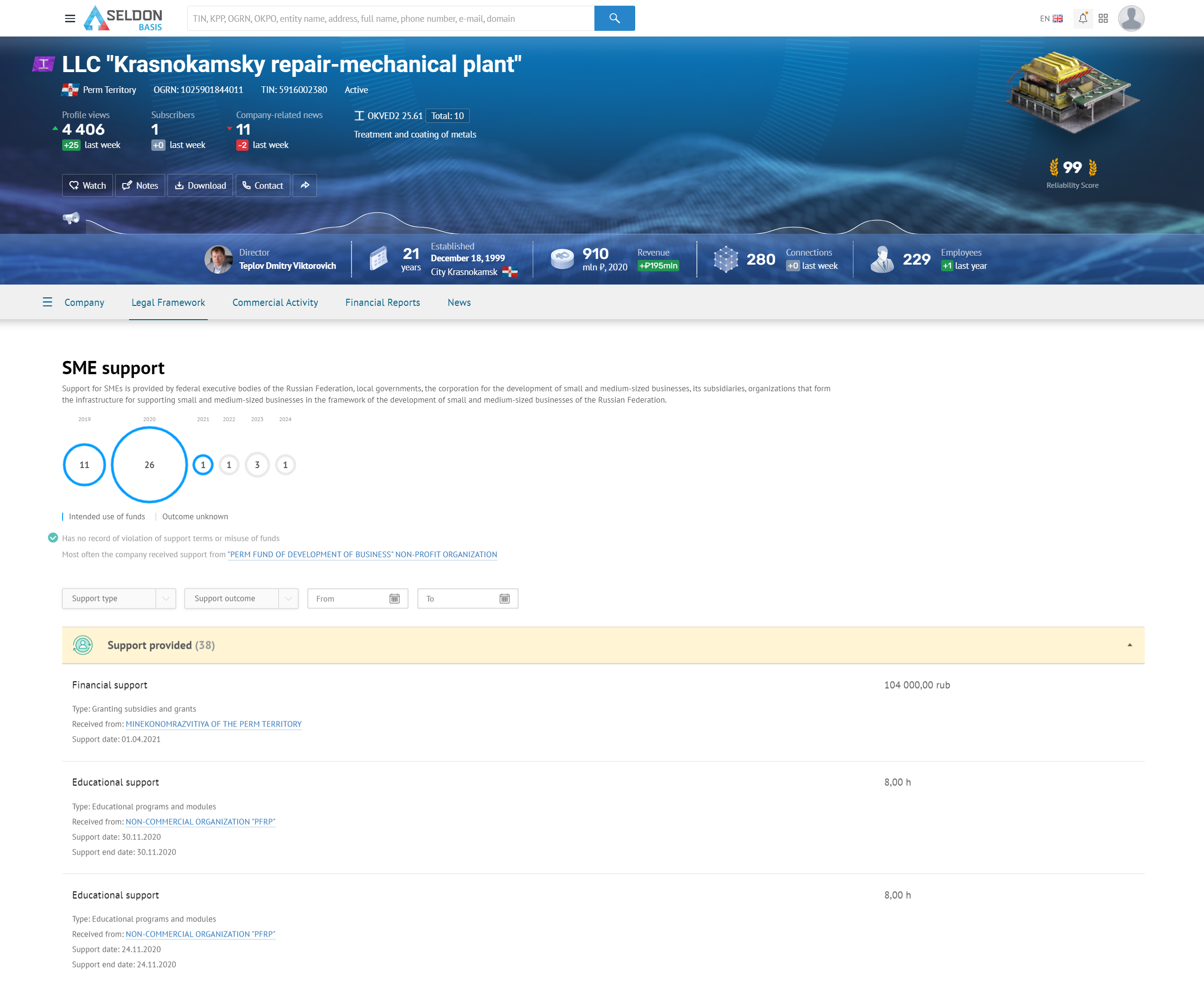Click the purple industry badge icon
Viewport: 1204px width, 985px height.
(44, 64)
